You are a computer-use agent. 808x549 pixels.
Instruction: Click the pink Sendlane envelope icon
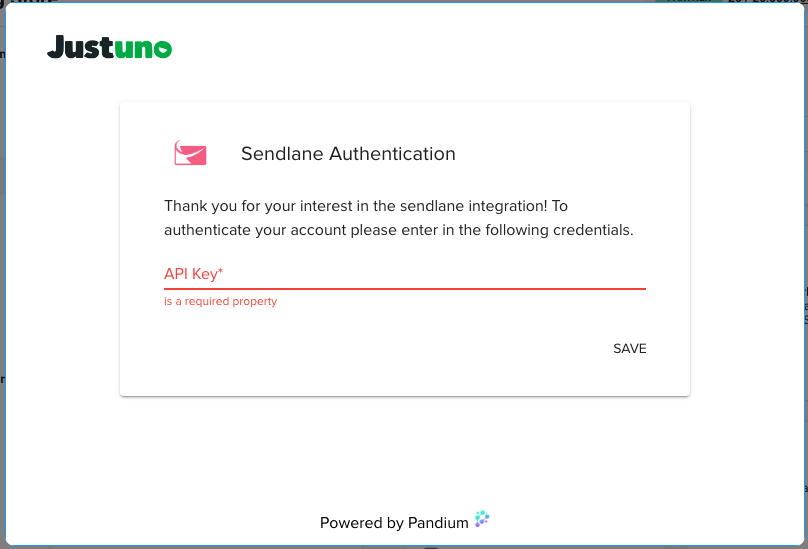point(190,153)
